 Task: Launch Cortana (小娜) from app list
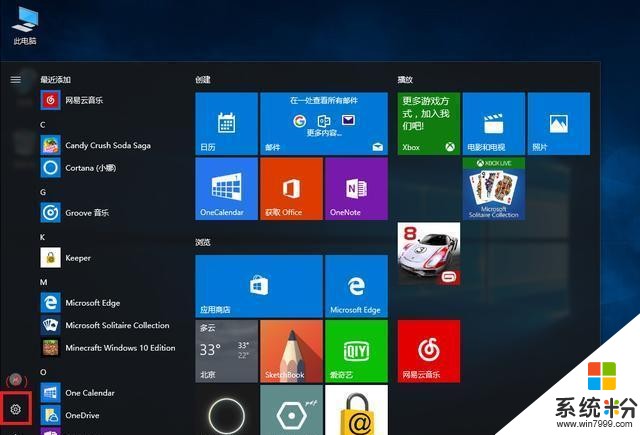point(110,168)
